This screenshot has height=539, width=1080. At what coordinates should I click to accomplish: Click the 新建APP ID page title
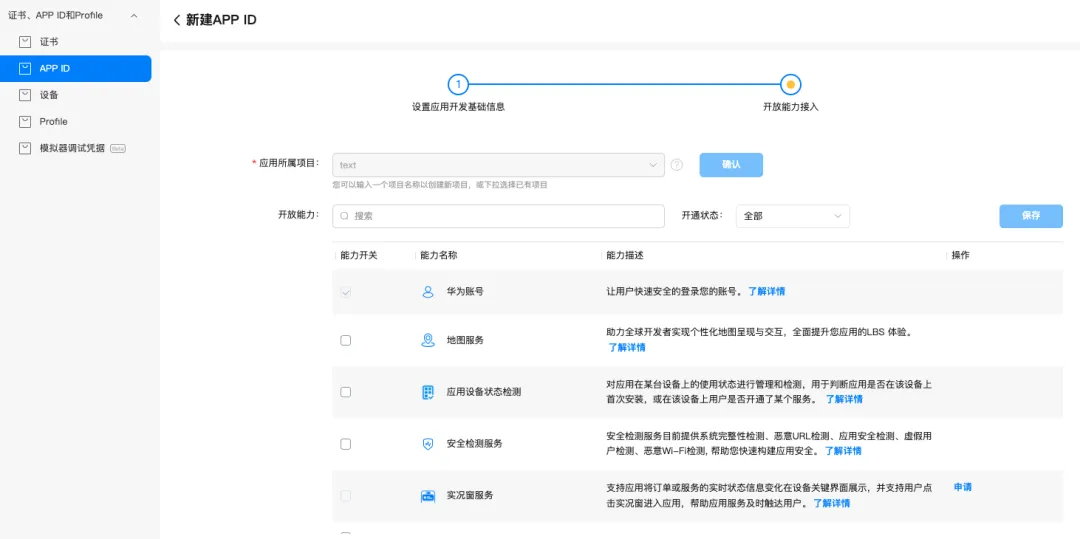coord(221,20)
